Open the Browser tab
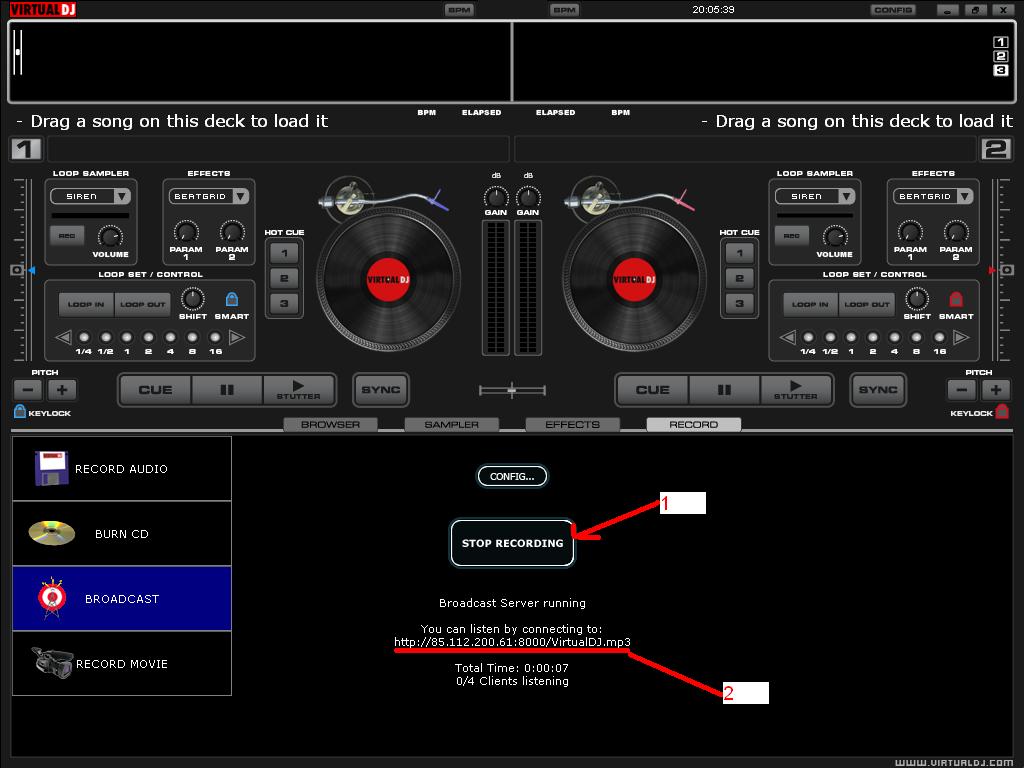This screenshot has height=768, width=1024. pyautogui.click(x=330, y=424)
